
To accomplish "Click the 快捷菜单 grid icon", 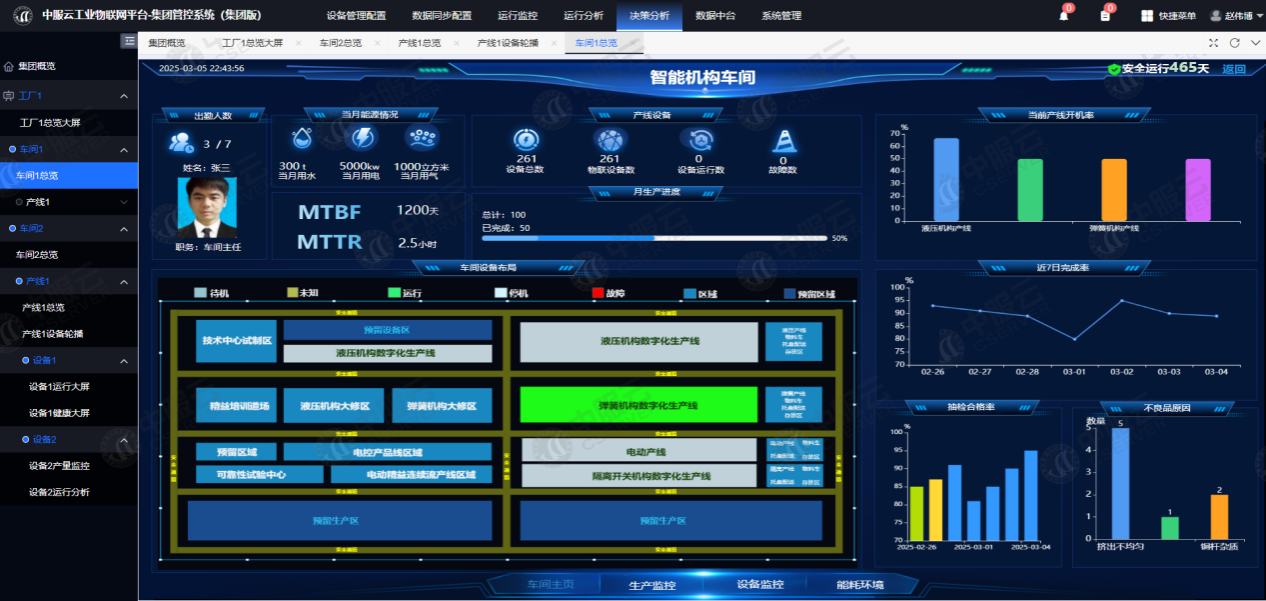I will click(x=1147, y=16).
